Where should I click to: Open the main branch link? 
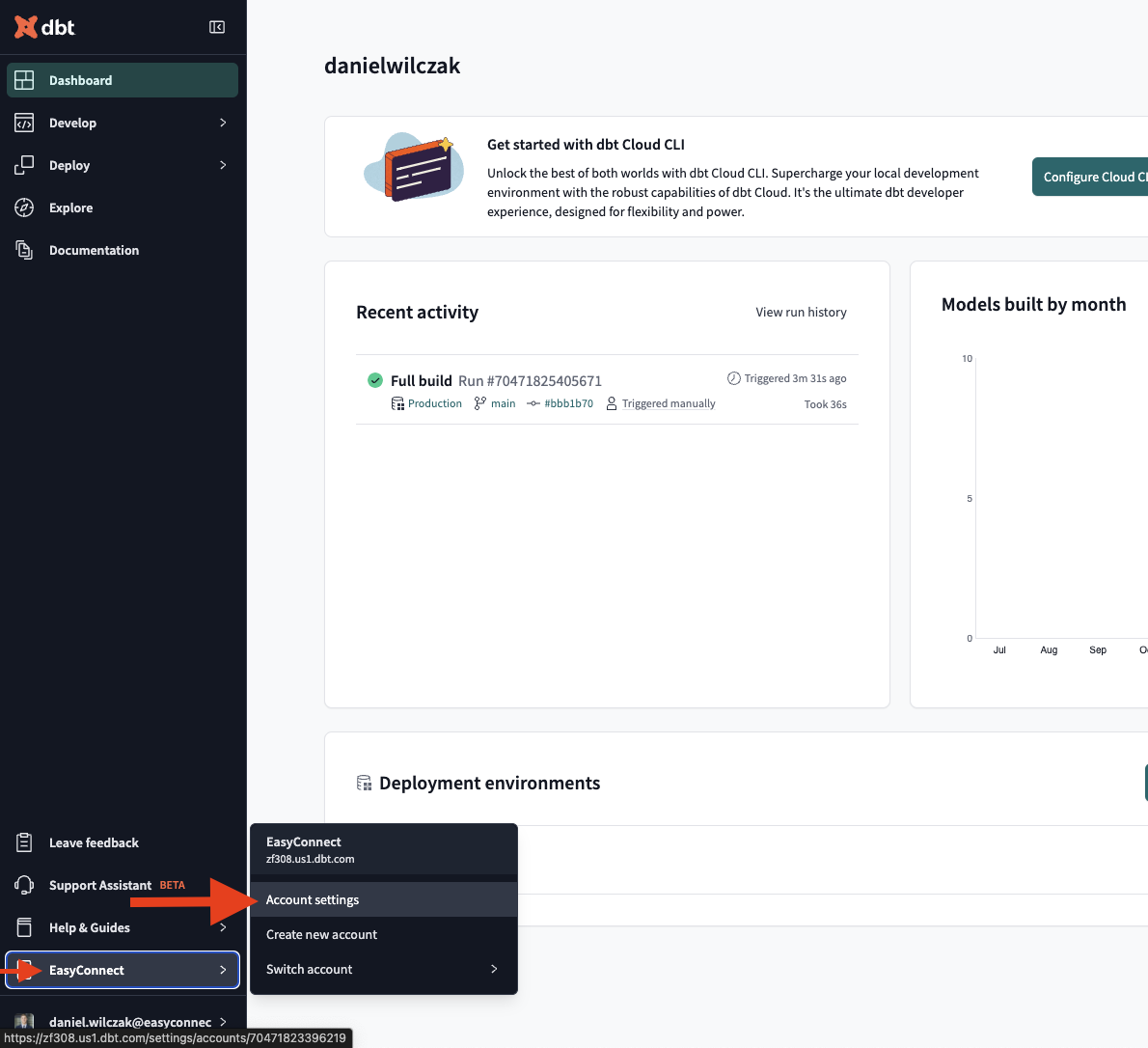503,403
